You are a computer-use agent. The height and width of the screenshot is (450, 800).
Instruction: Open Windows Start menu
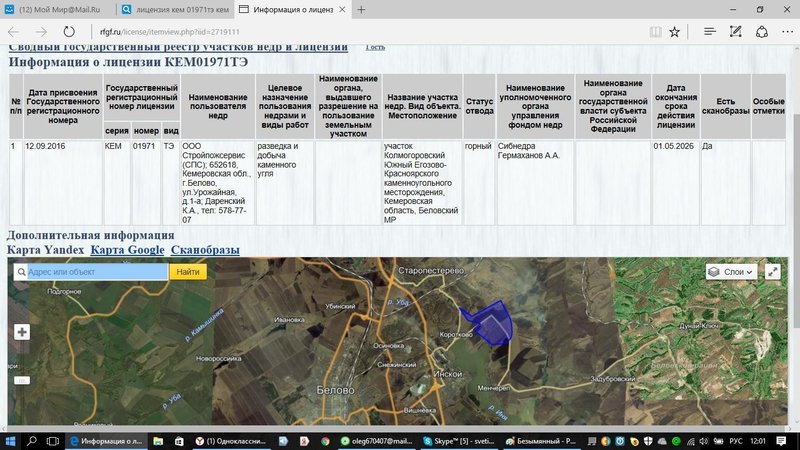(10, 440)
